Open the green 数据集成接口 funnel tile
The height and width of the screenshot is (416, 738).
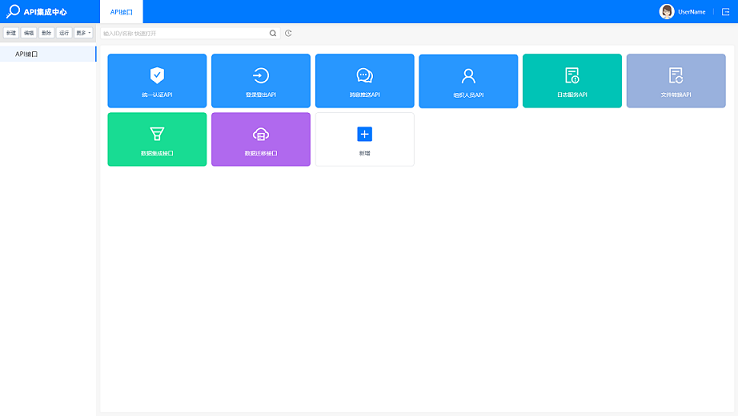click(x=157, y=139)
